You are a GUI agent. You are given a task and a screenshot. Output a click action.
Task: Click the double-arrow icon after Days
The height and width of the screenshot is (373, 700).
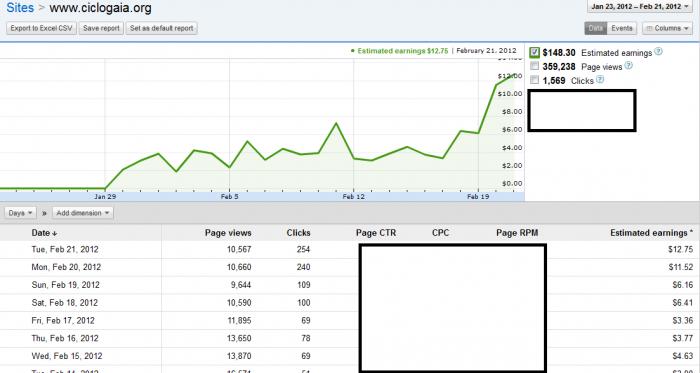click(44, 213)
